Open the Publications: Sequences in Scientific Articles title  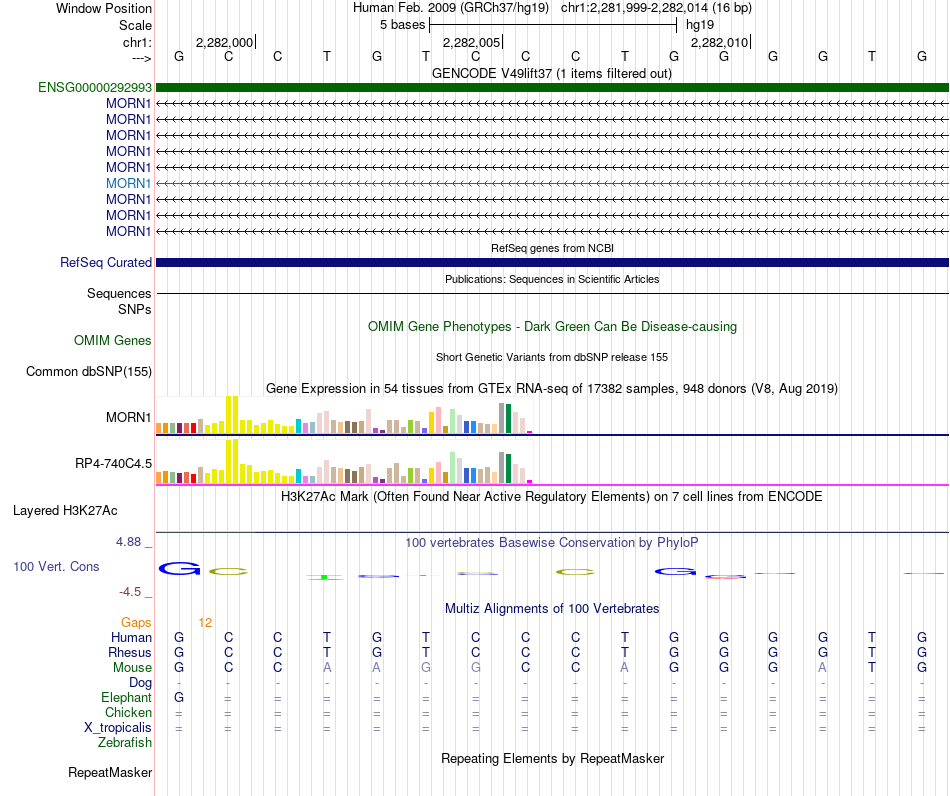pyautogui.click(x=552, y=279)
